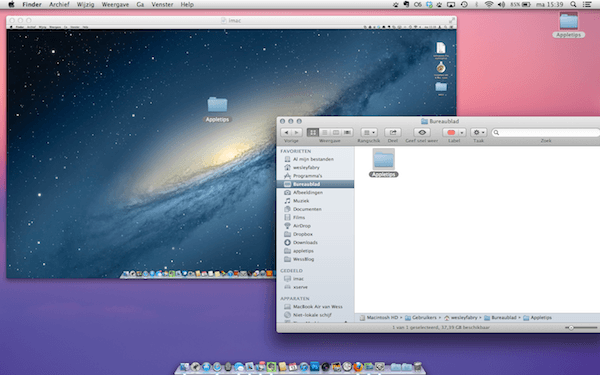The height and width of the screenshot is (375, 600).
Task: Open Programma's in the Finder sidebar
Action: (307, 176)
